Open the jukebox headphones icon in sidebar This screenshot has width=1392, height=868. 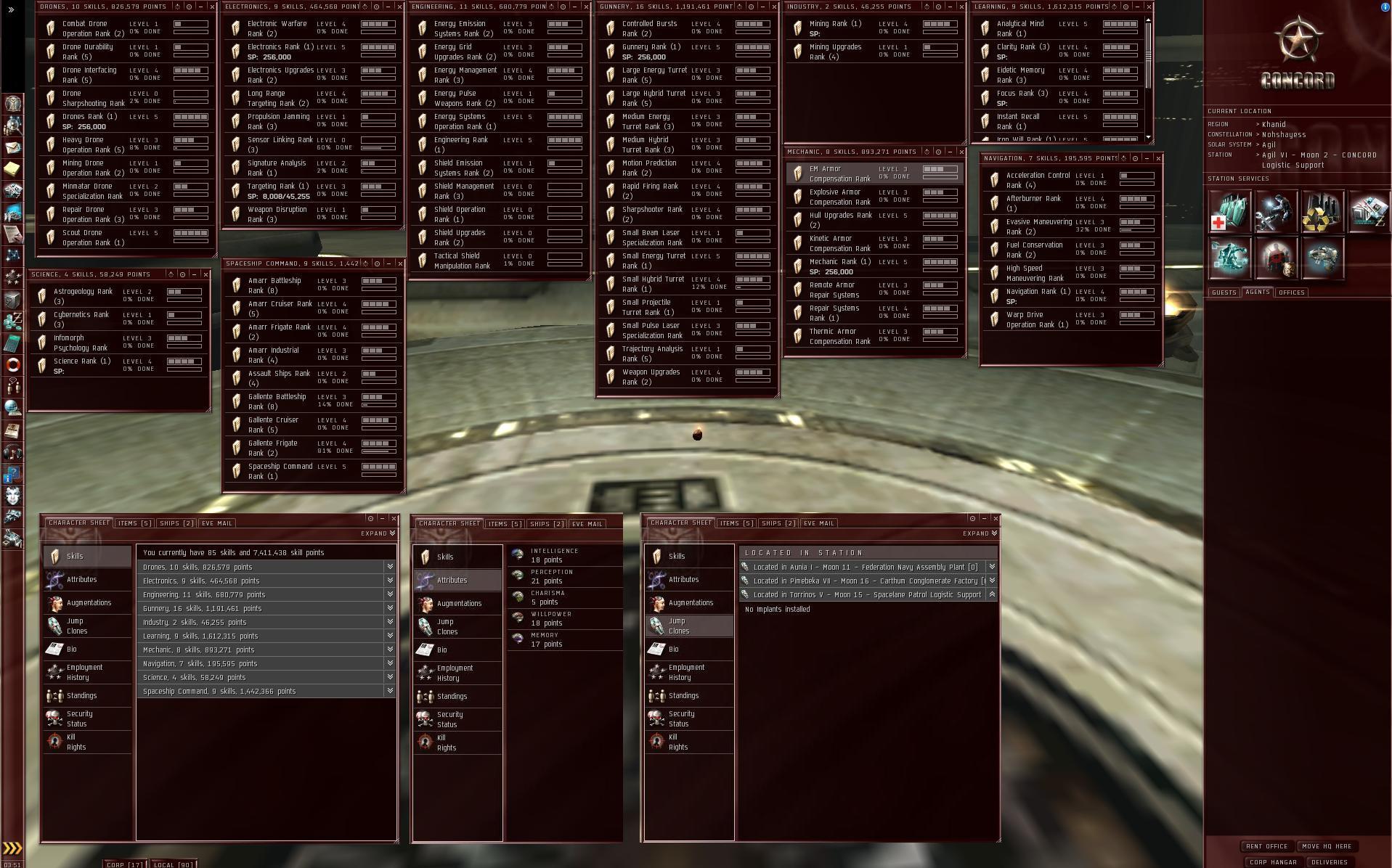click(13, 453)
